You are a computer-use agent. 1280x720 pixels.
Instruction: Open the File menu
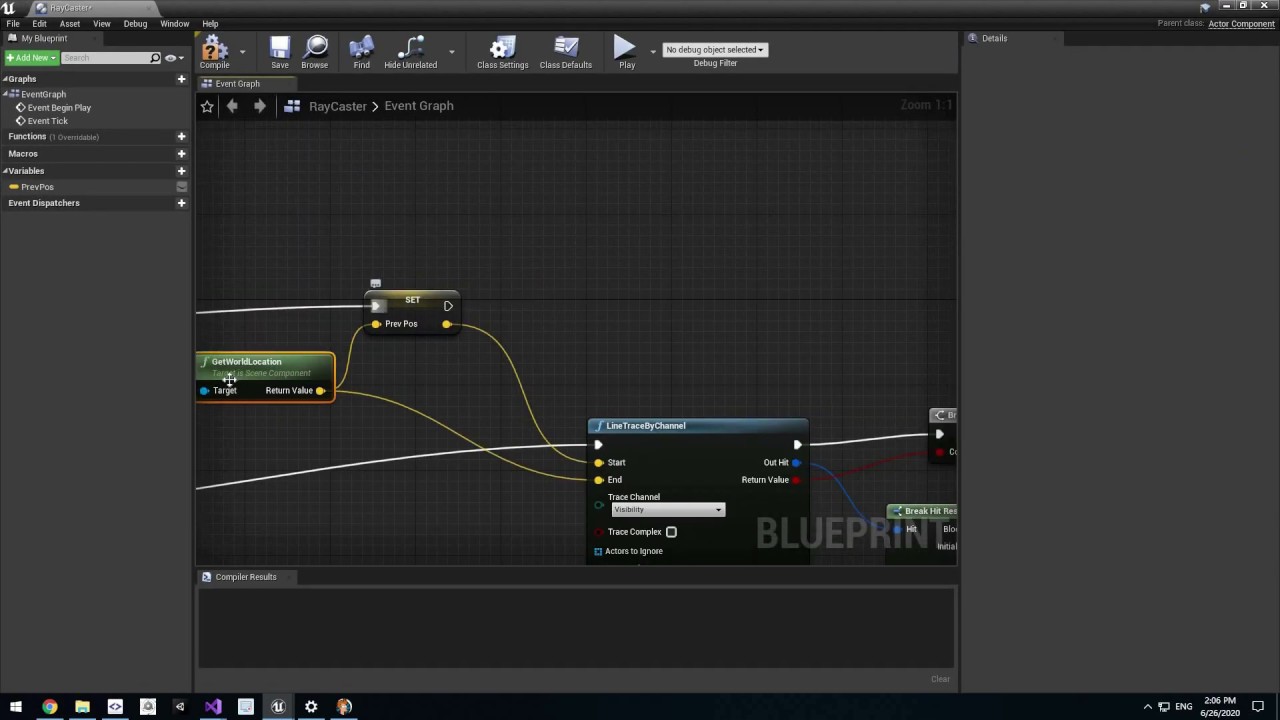[13, 23]
